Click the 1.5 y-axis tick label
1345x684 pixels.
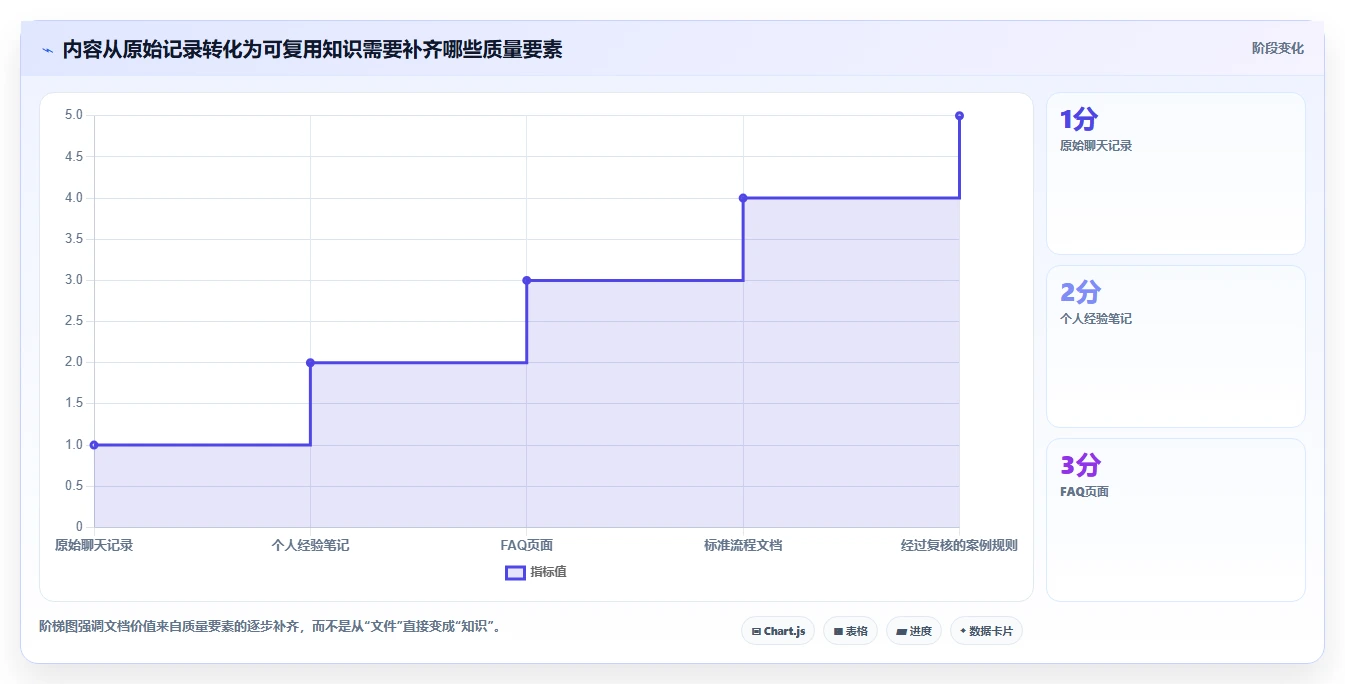[x=74, y=404]
